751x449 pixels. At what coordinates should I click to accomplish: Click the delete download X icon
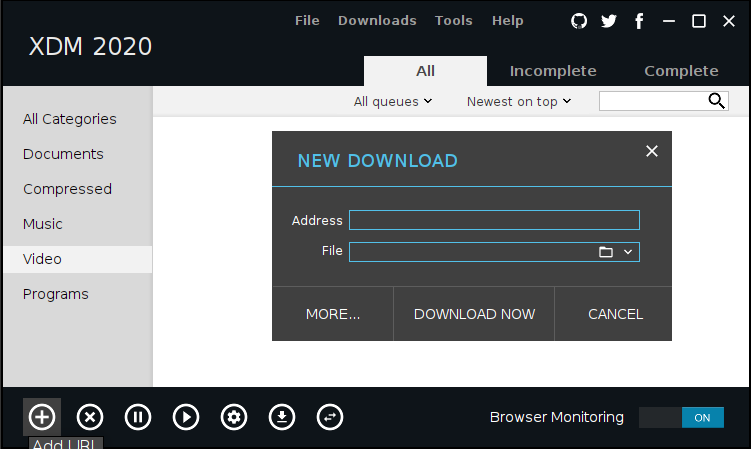click(x=90, y=417)
